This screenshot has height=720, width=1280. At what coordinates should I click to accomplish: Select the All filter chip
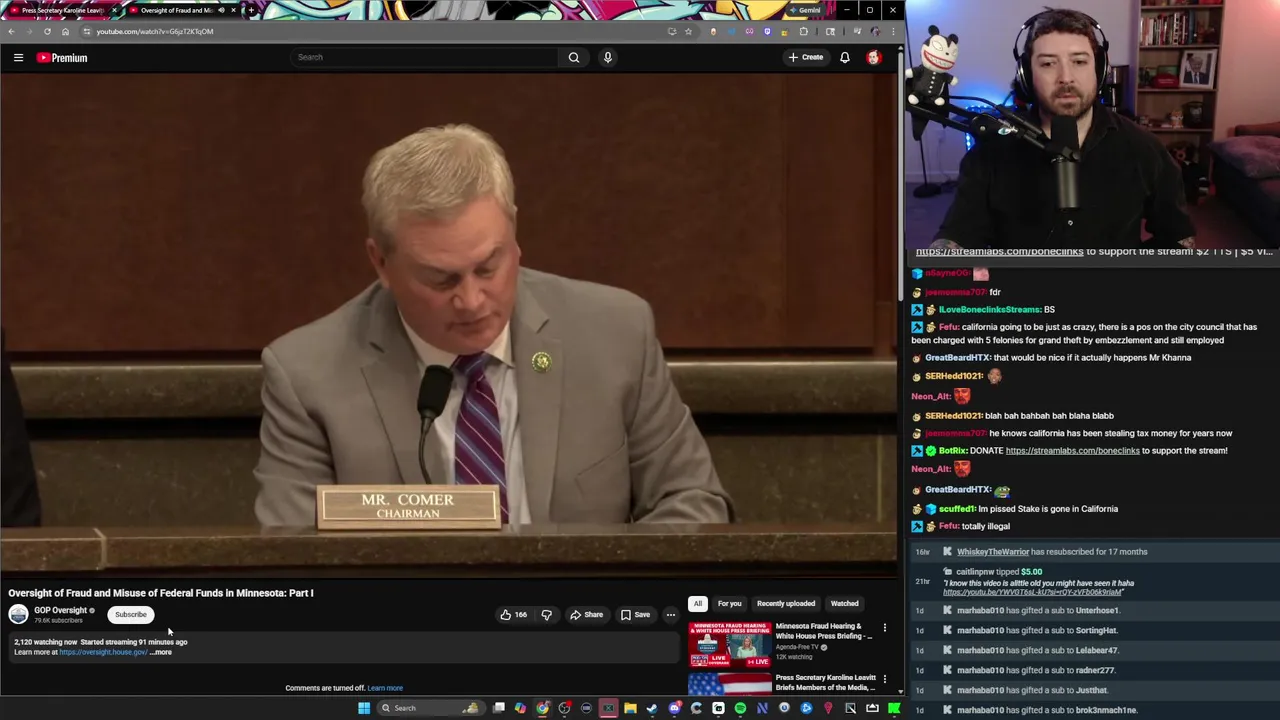click(698, 603)
